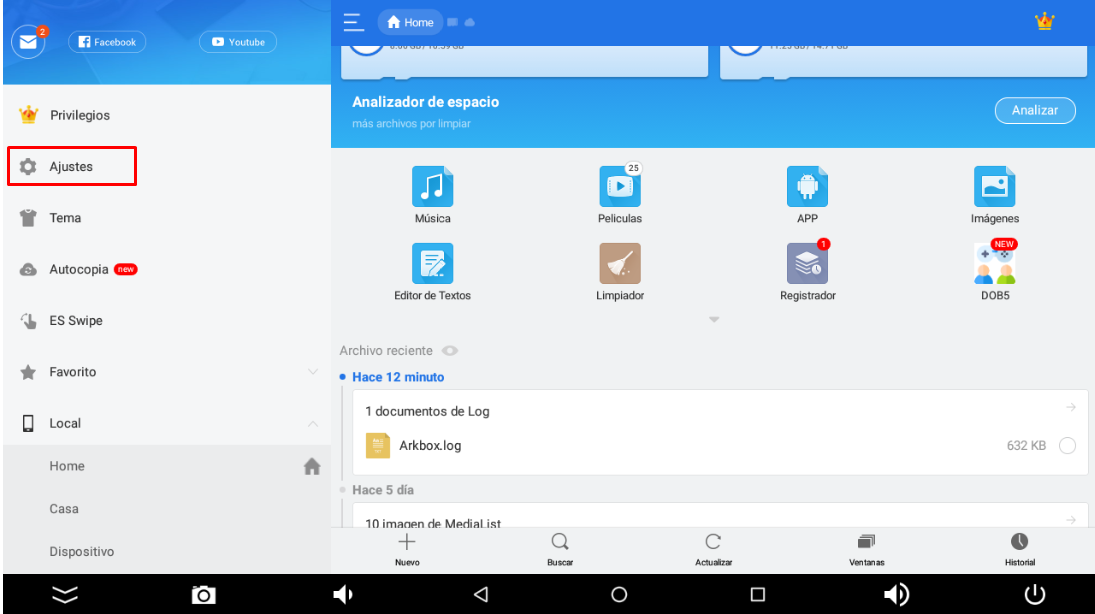1095x614 pixels.
Task: Select the Arkbox.log file checkbox
Action: (1067, 446)
